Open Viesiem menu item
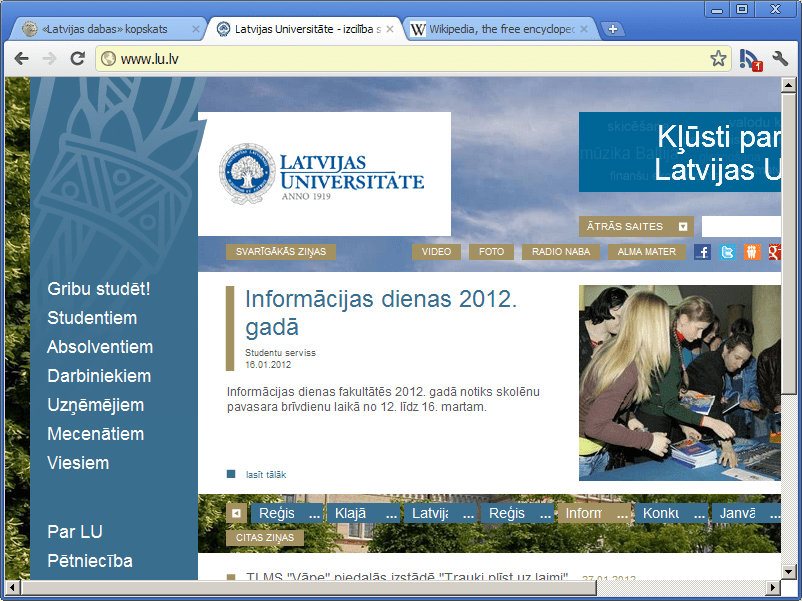Viewport: 802px width, 601px height. pos(78,463)
